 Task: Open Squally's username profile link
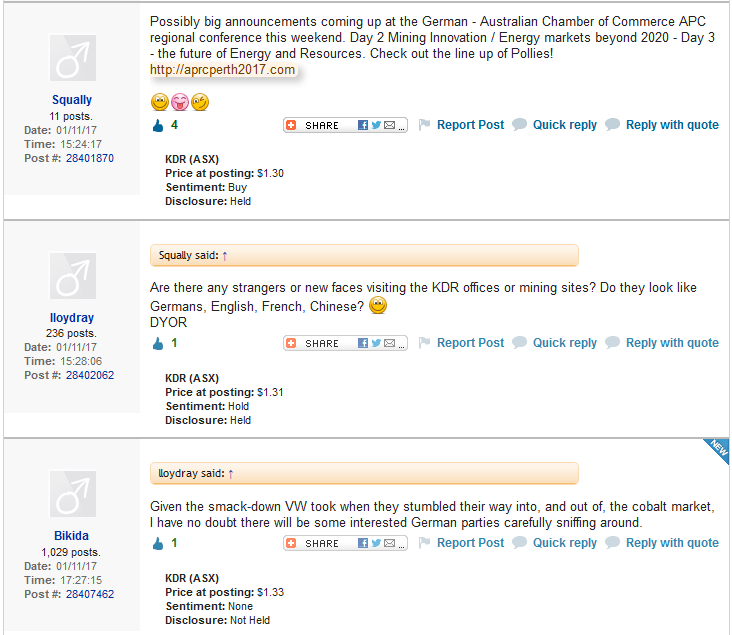point(72,100)
